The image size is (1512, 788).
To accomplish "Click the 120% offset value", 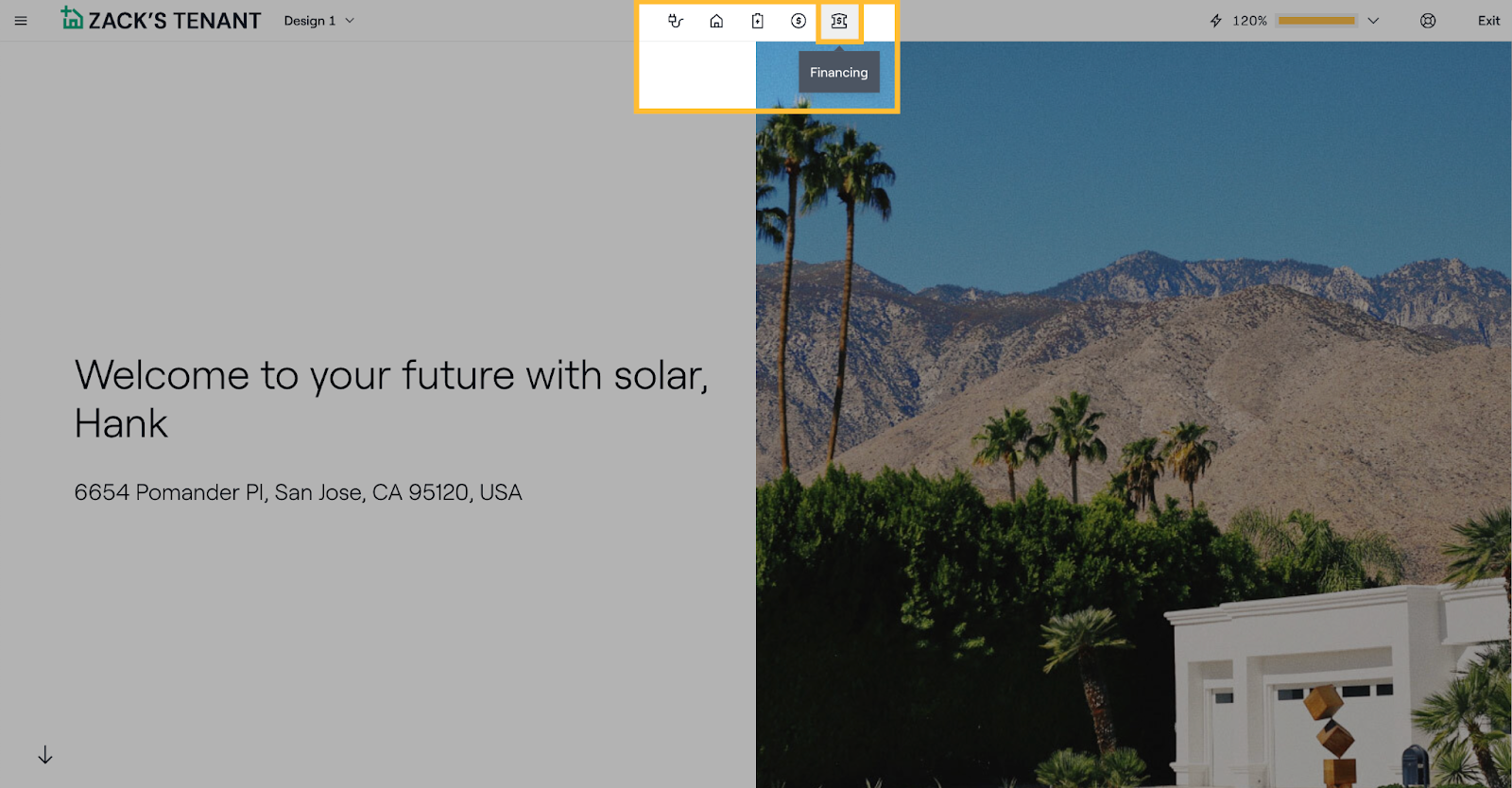I will pyautogui.click(x=1249, y=21).
